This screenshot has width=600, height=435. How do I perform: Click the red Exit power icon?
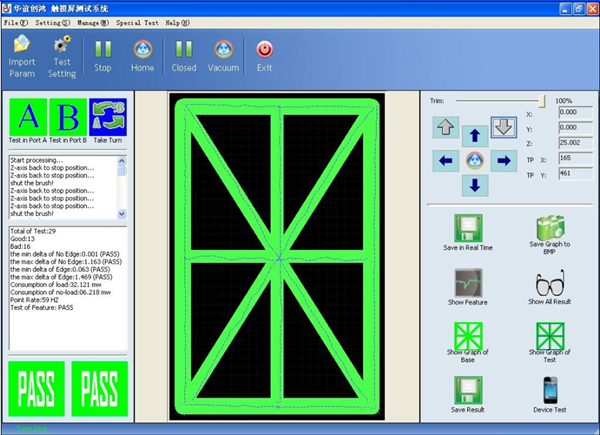coord(264,49)
